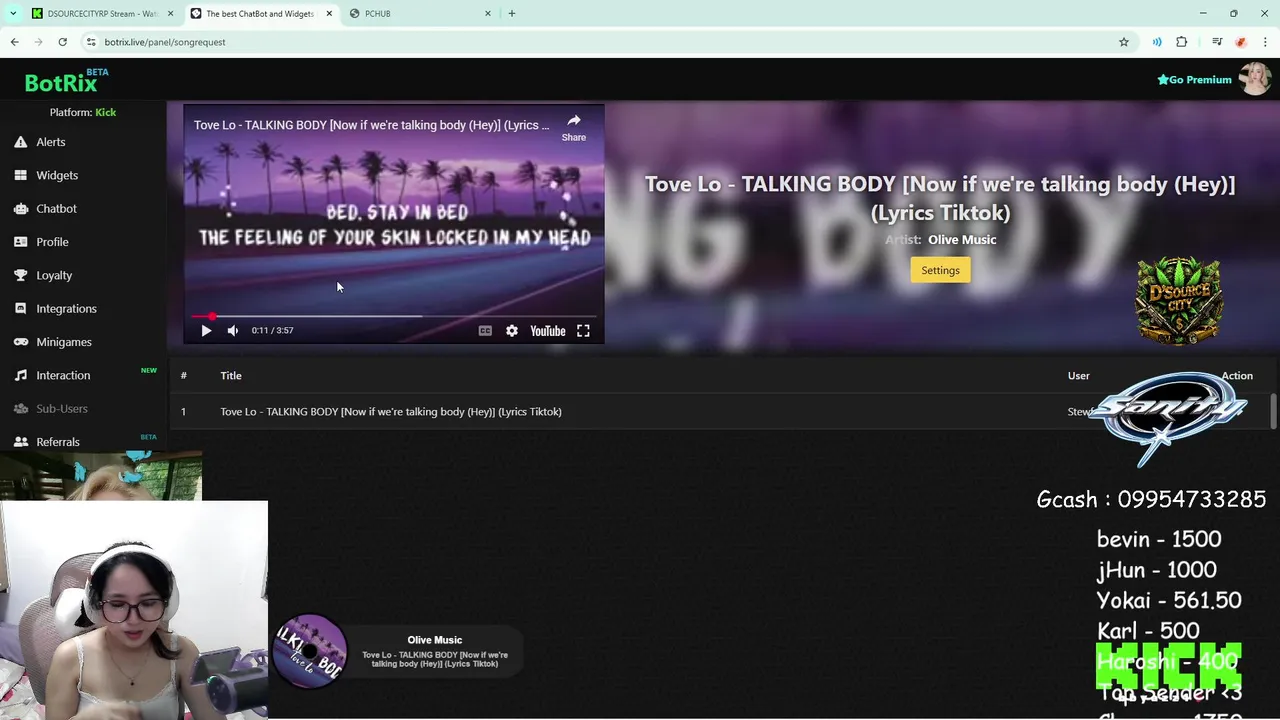This screenshot has height=720, width=1280.
Task: Open the Chatbot robot icon
Action: 20,208
